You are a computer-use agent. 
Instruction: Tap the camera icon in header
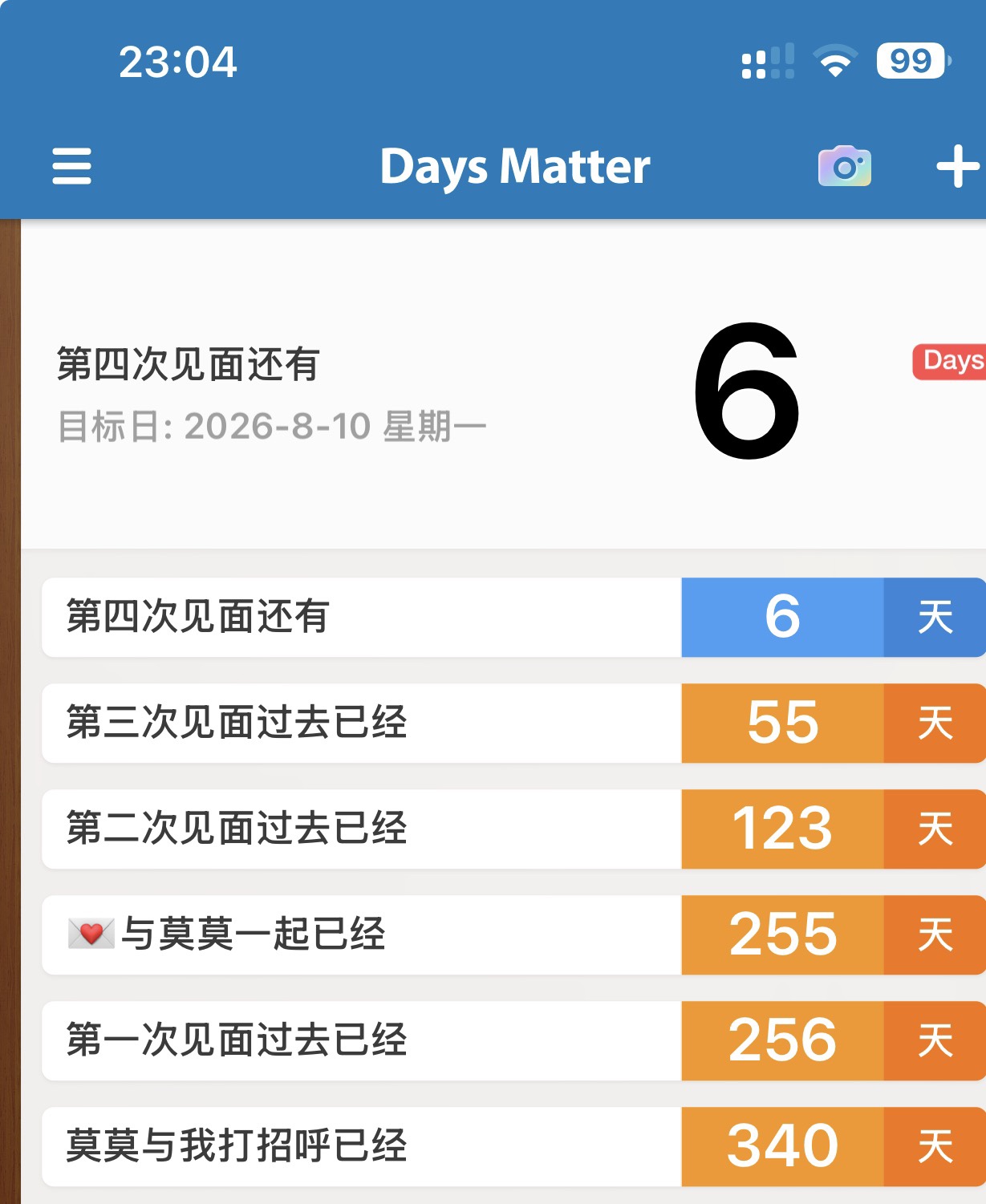[x=845, y=166]
